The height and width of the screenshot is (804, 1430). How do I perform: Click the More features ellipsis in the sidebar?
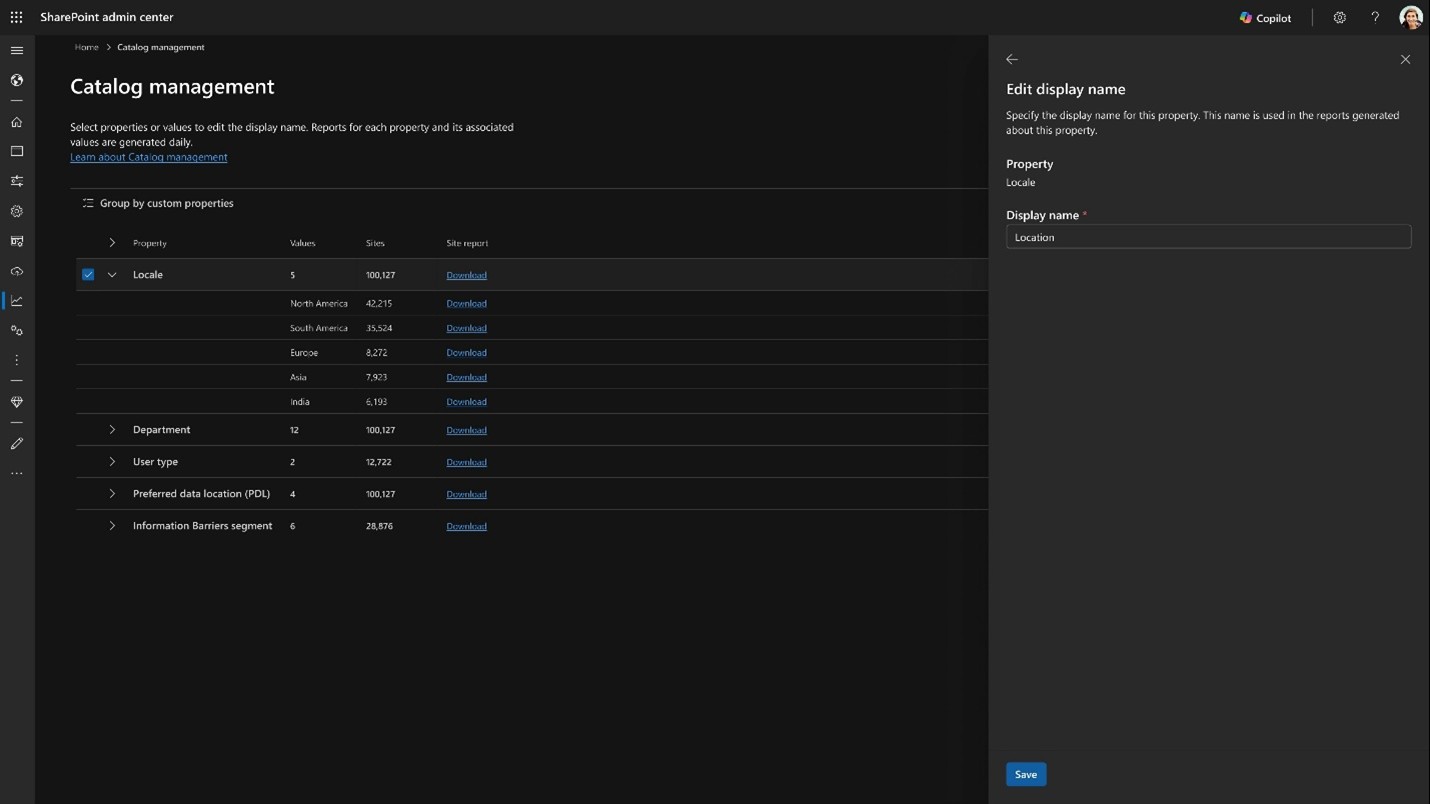coord(16,472)
